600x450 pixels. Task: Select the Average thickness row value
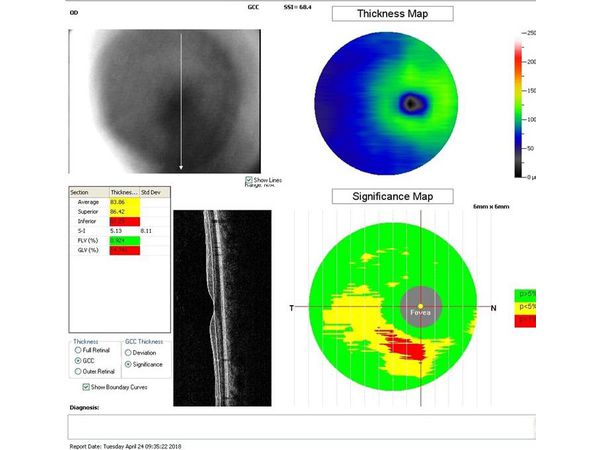click(x=121, y=202)
